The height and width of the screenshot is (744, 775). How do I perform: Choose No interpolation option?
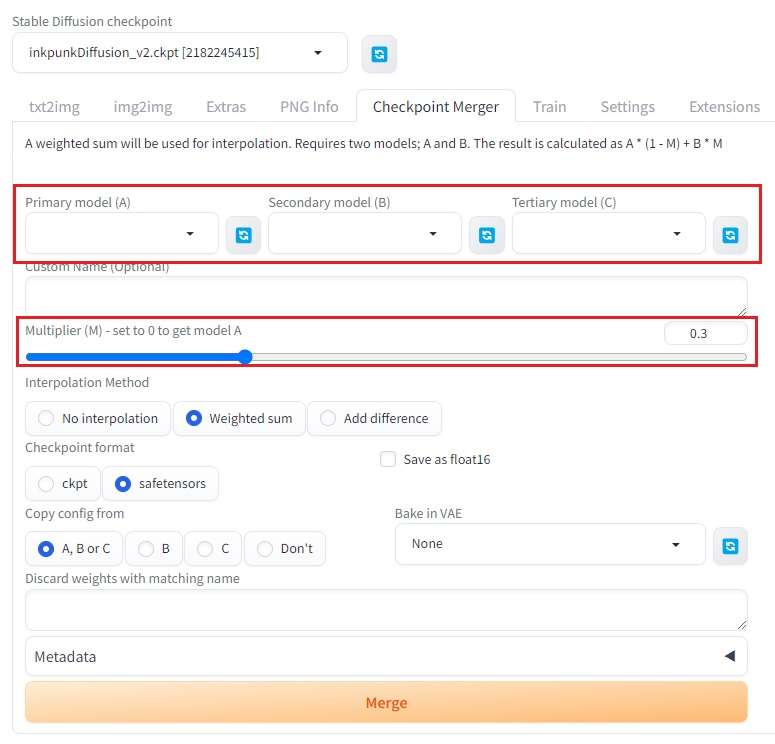[97, 419]
